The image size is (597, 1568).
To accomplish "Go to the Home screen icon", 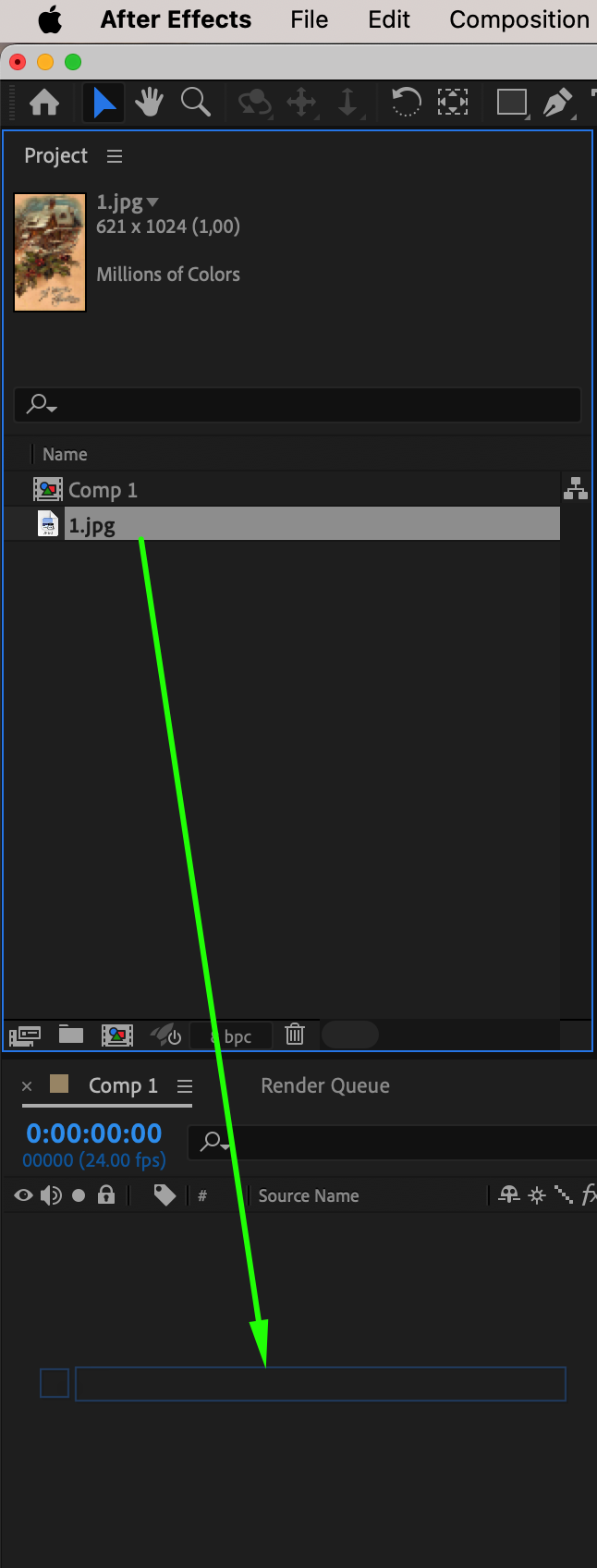I will coord(44,102).
